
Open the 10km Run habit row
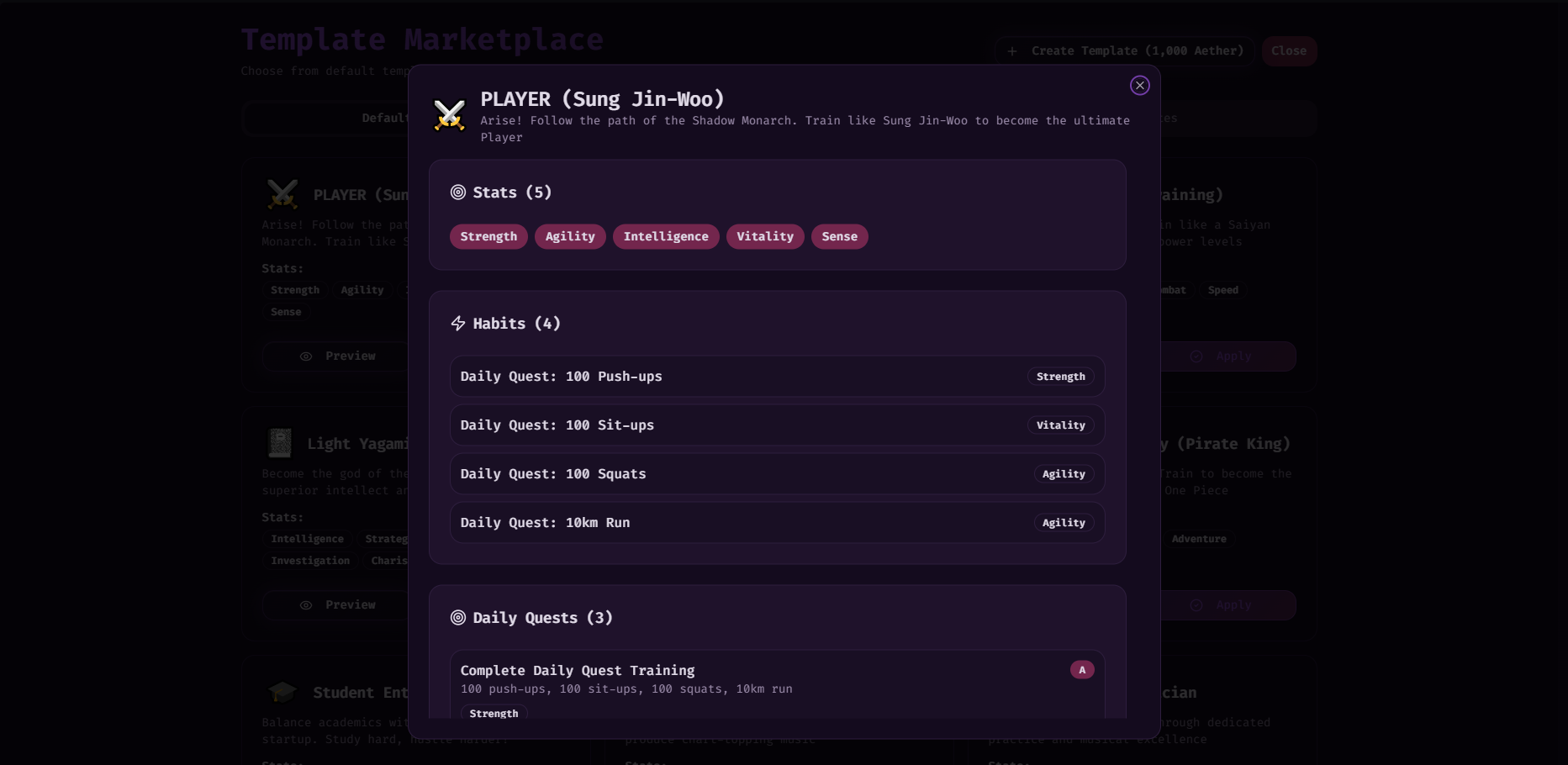click(777, 523)
